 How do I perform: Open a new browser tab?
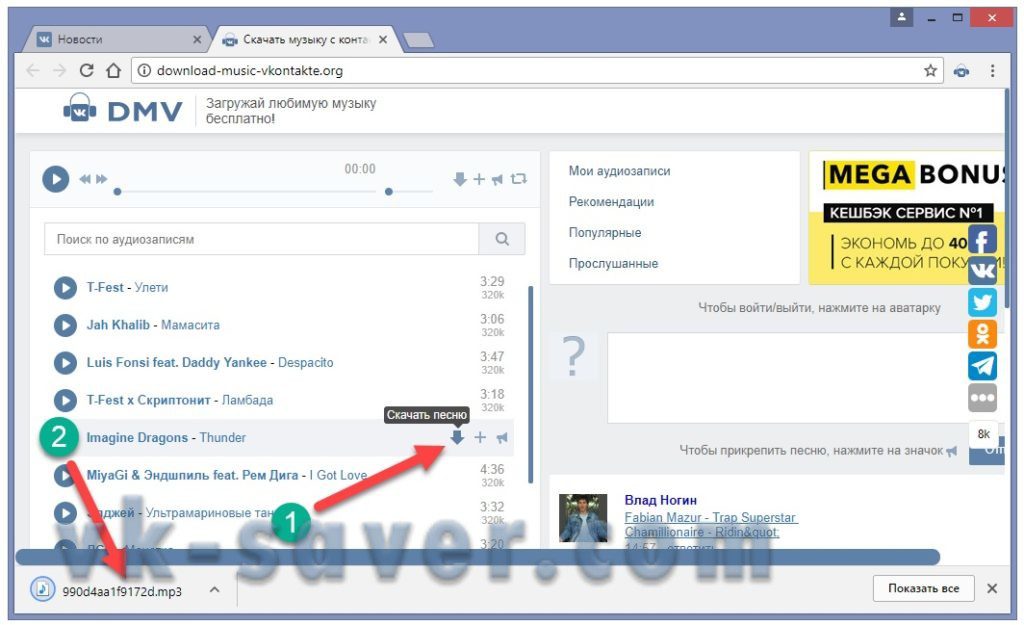[418, 40]
